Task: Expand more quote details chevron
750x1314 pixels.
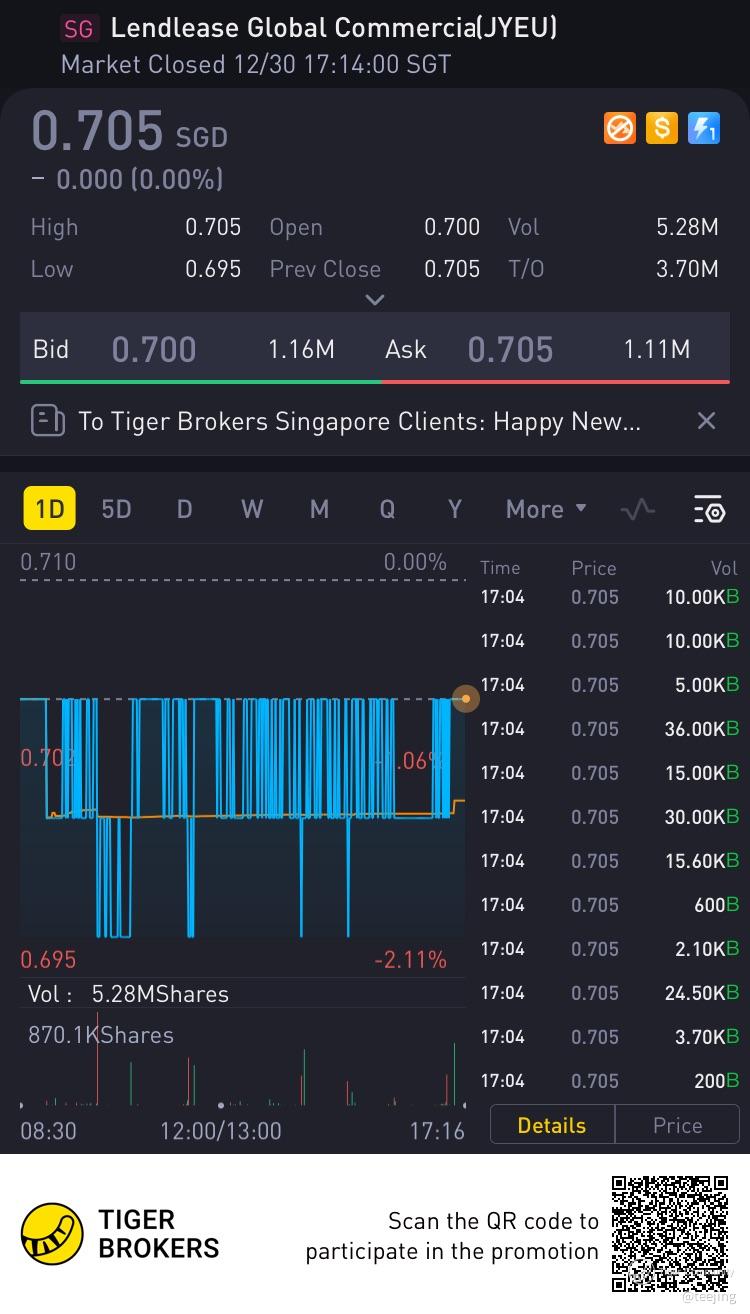Action: pos(375,299)
